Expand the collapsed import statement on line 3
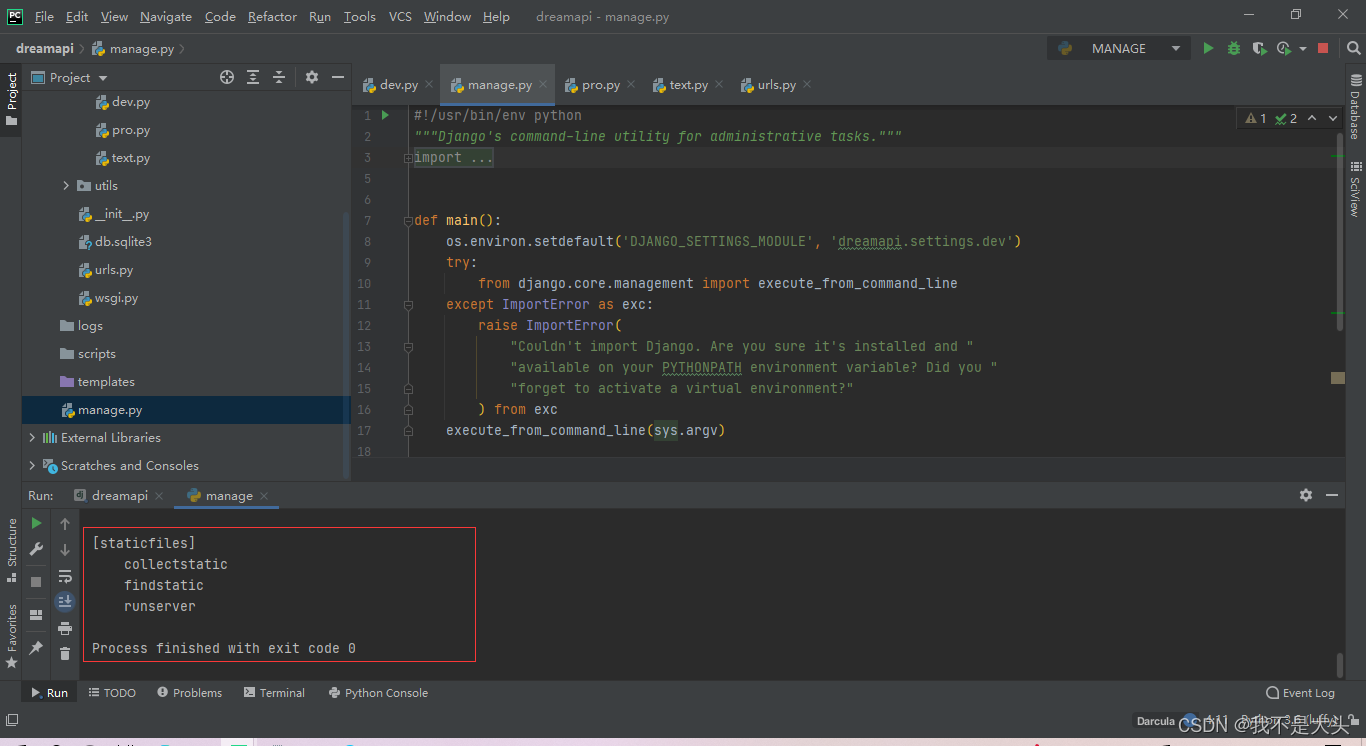Screen dimensions: 1366x746 [x=406, y=157]
